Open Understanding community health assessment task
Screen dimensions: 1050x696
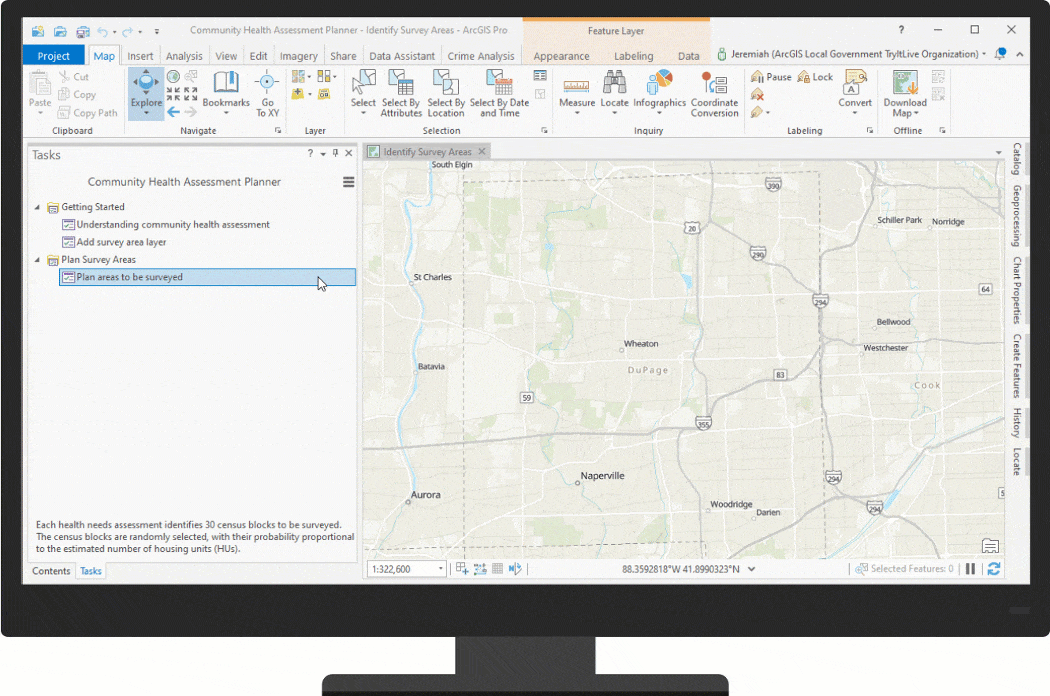[x=165, y=224]
